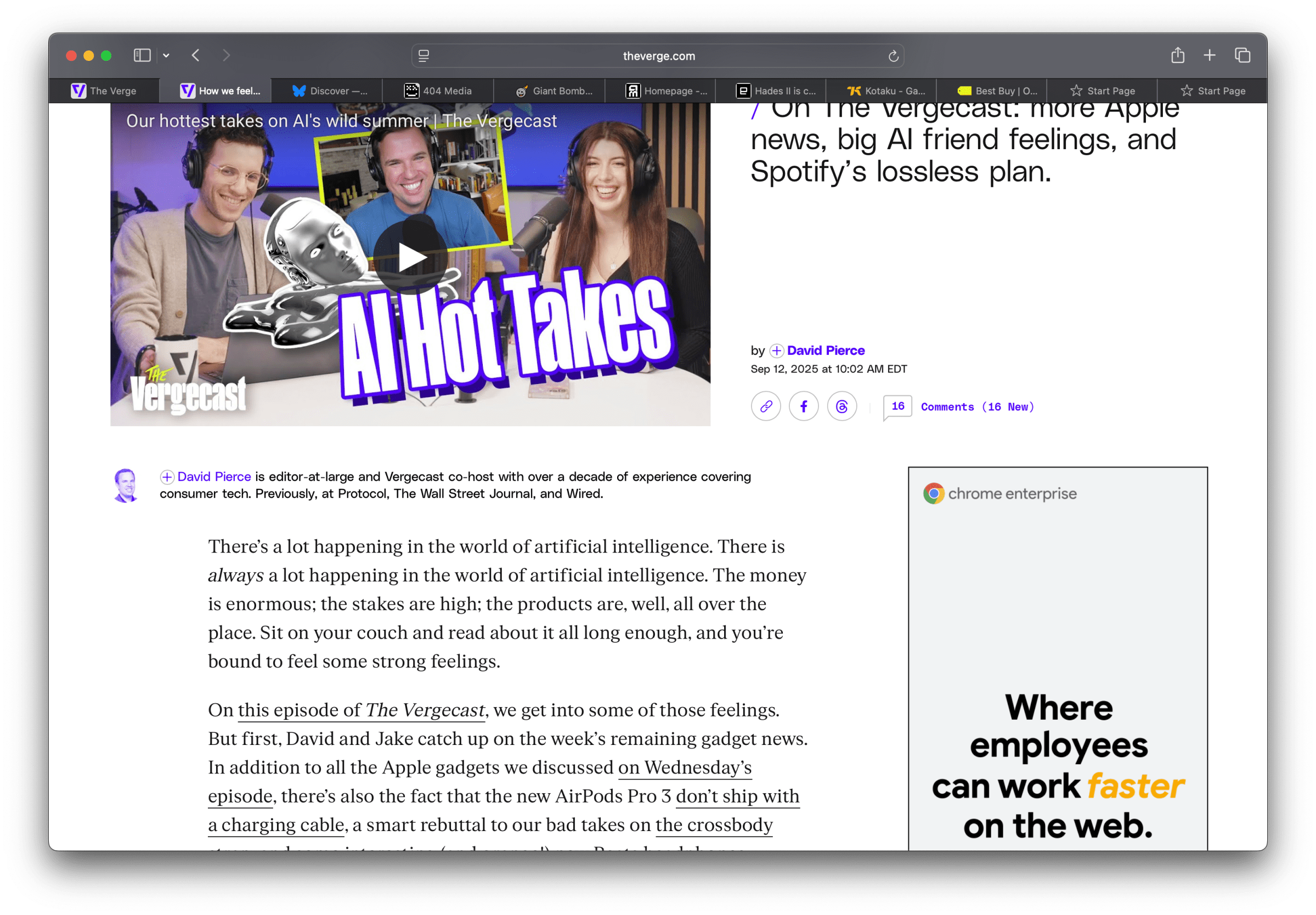The image size is (1316, 915).
Task: Reload page with the refresh icon
Action: click(893, 56)
